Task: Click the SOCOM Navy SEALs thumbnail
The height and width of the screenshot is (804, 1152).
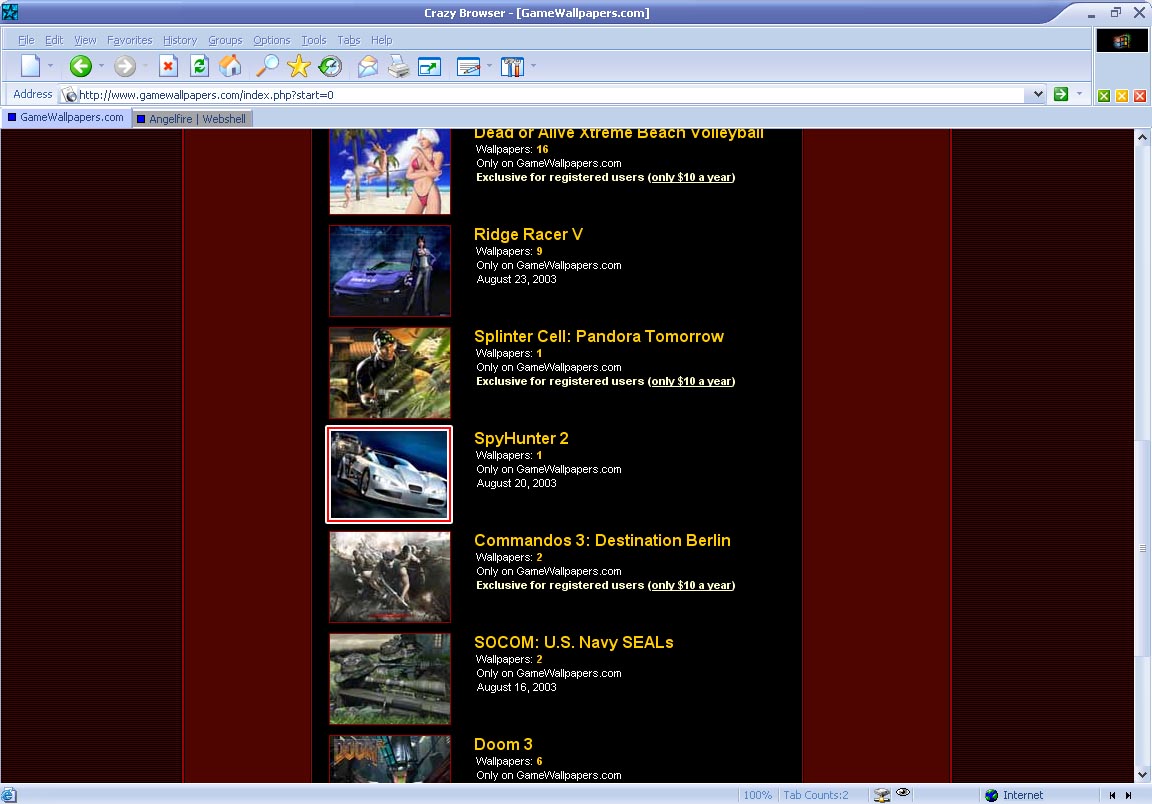Action: tap(389, 679)
